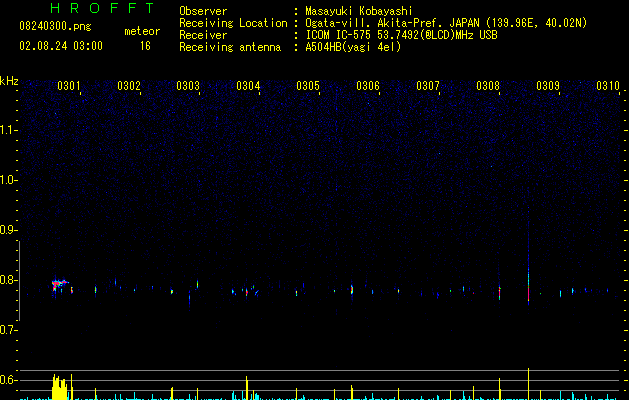
Task: Click the wide yellow intensity block at the bottom
Action: pos(60,387)
